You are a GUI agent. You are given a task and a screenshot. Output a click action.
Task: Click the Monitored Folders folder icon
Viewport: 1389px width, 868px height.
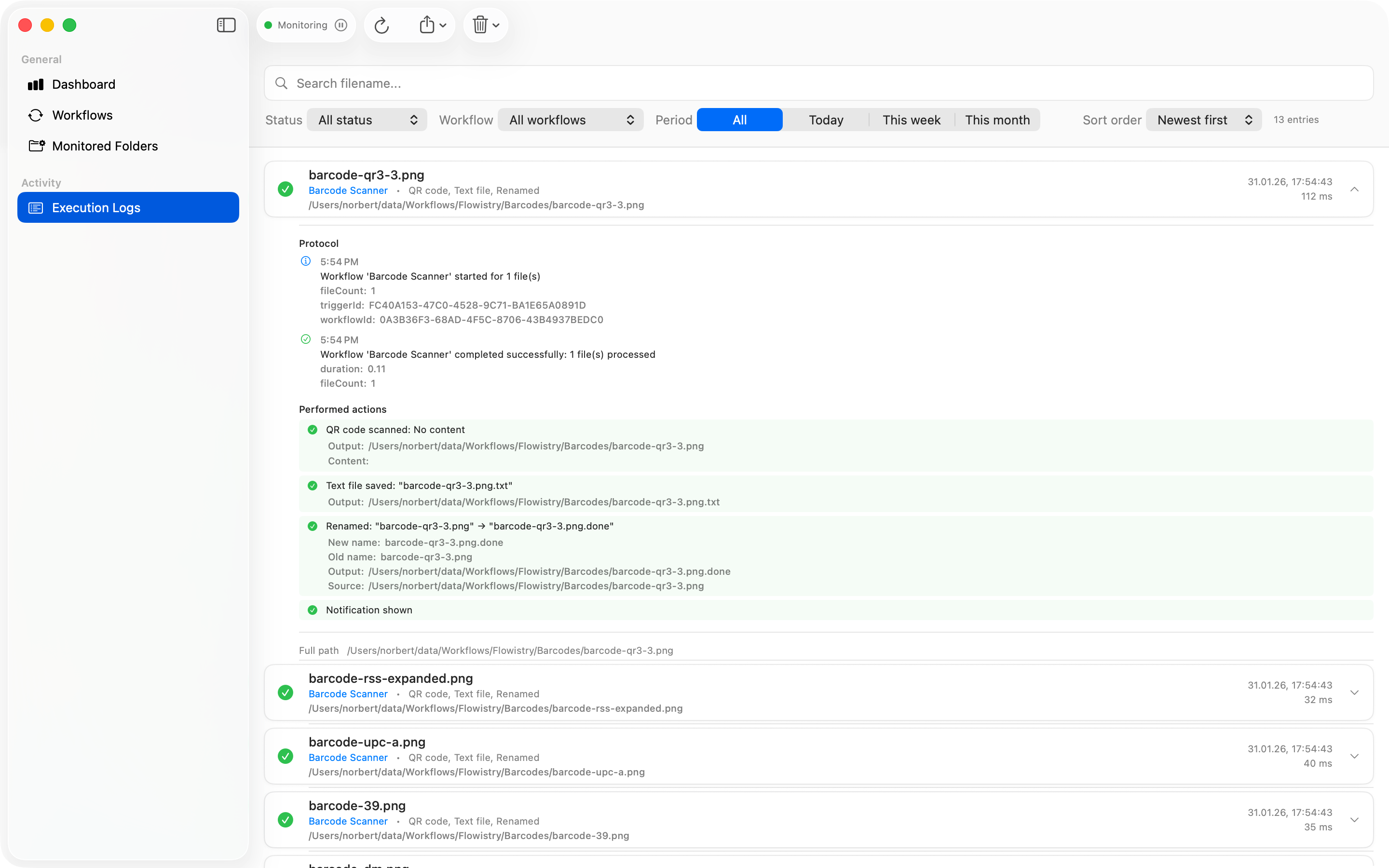point(37,146)
